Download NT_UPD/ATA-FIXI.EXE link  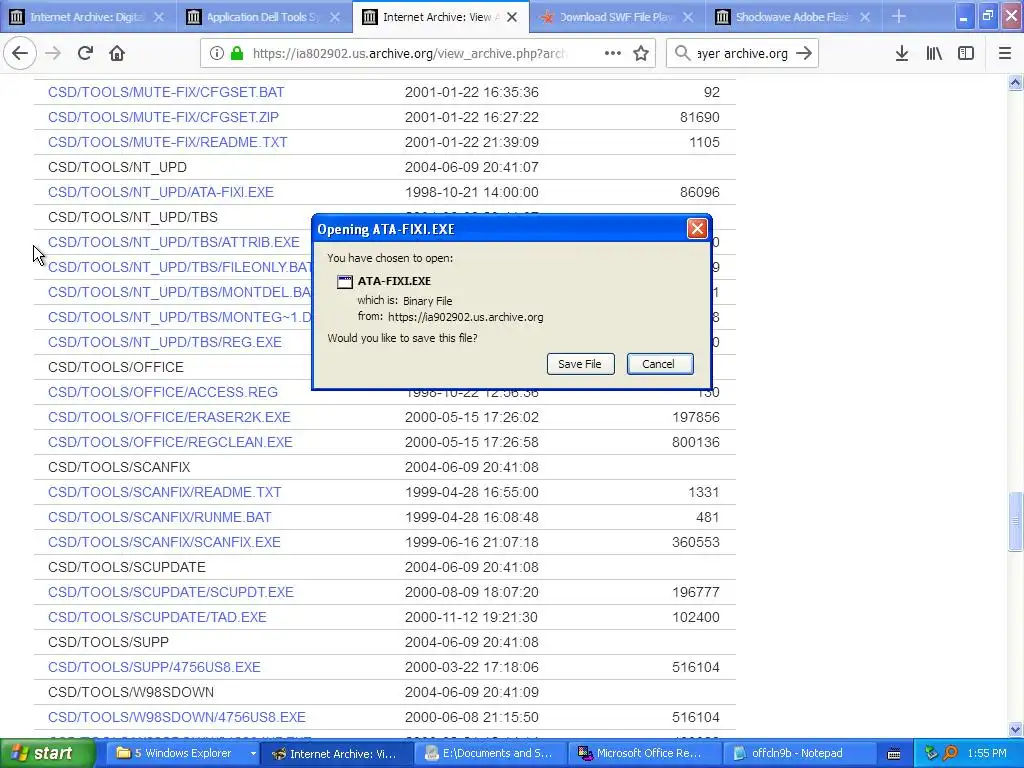coord(161,192)
